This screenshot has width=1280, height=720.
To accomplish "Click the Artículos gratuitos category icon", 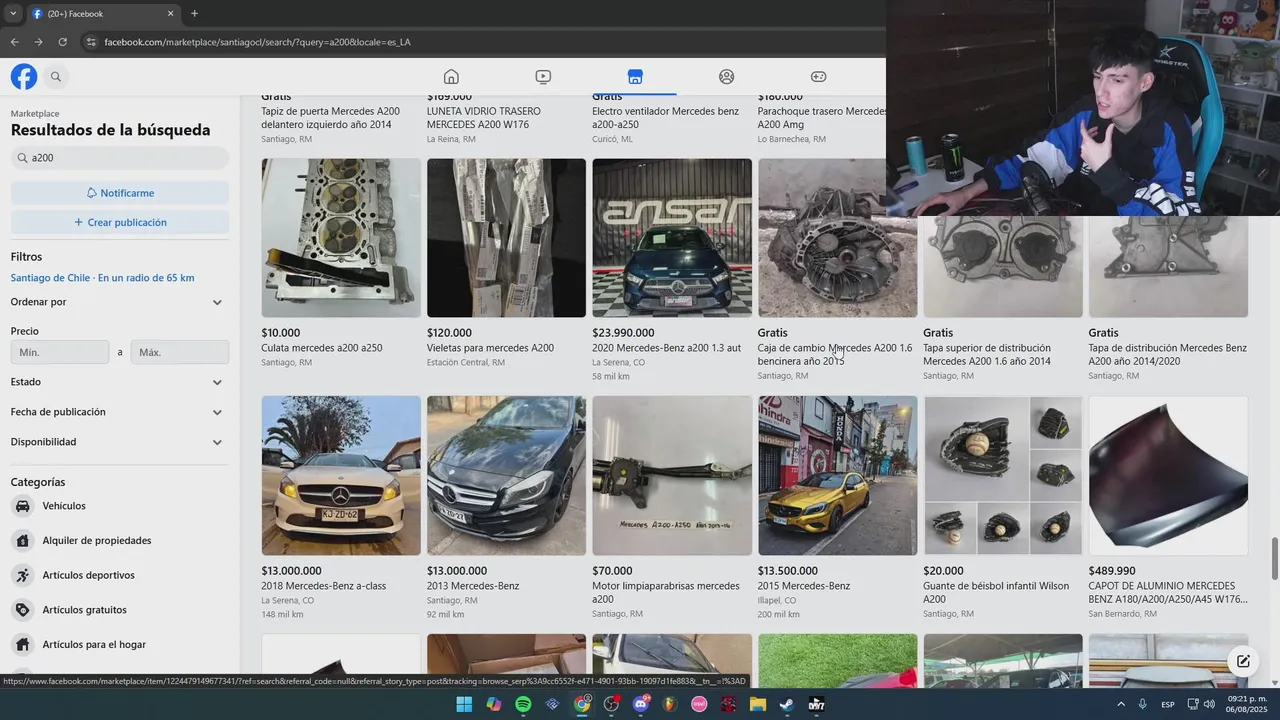I will tap(22, 610).
